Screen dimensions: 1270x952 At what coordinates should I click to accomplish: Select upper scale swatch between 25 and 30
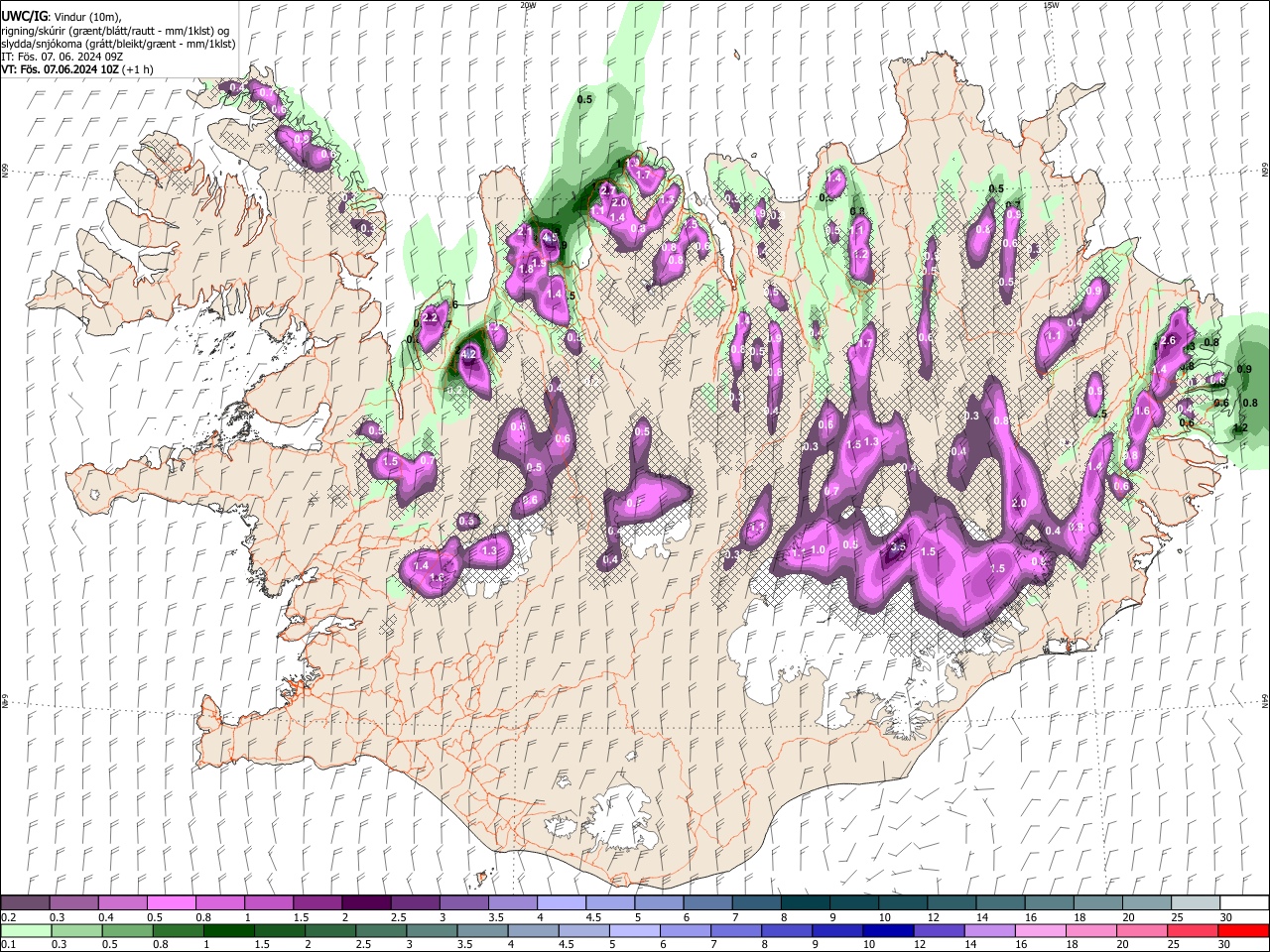[x=1197, y=903]
